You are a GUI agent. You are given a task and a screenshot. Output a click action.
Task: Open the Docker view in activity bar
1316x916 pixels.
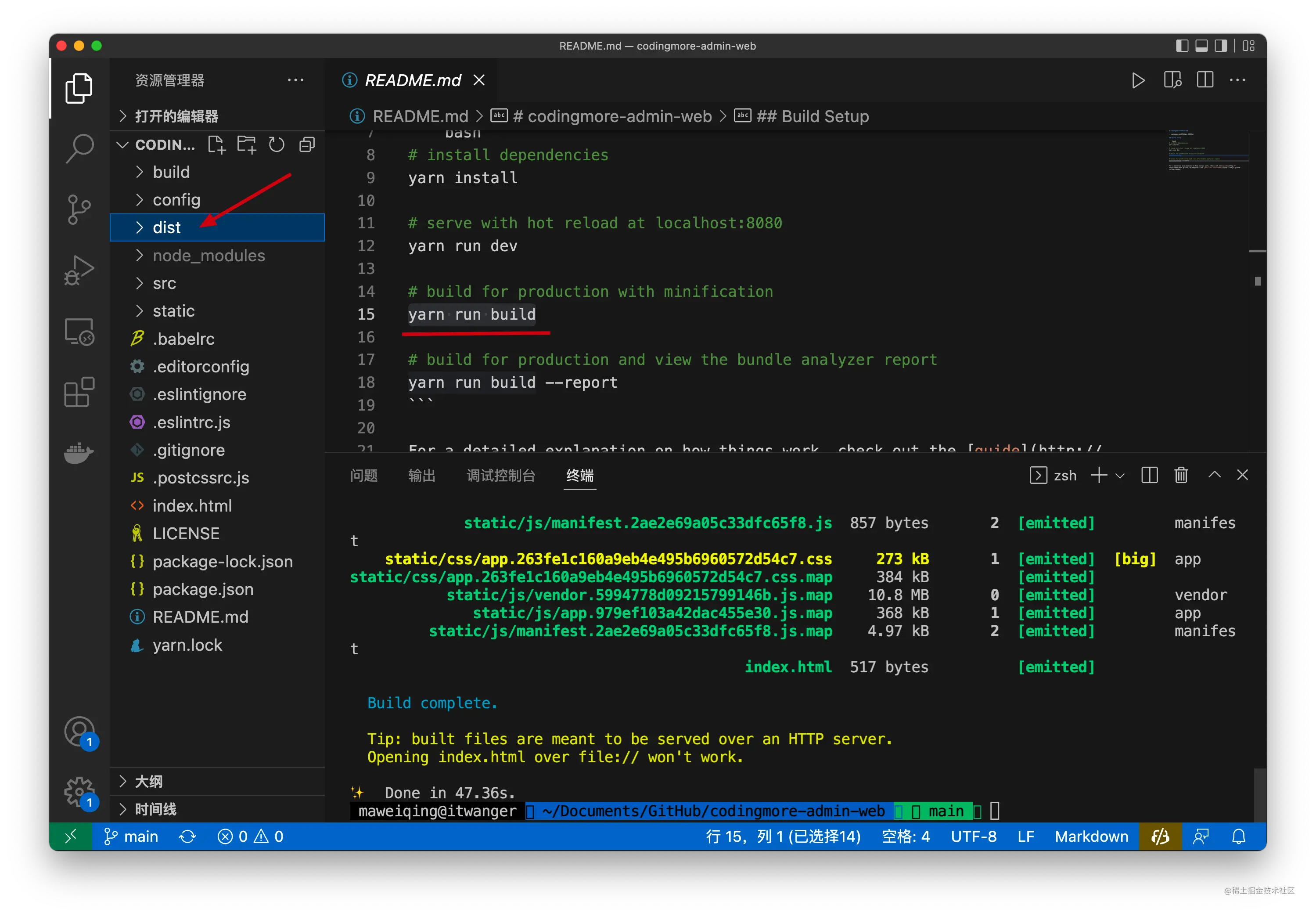coord(79,453)
